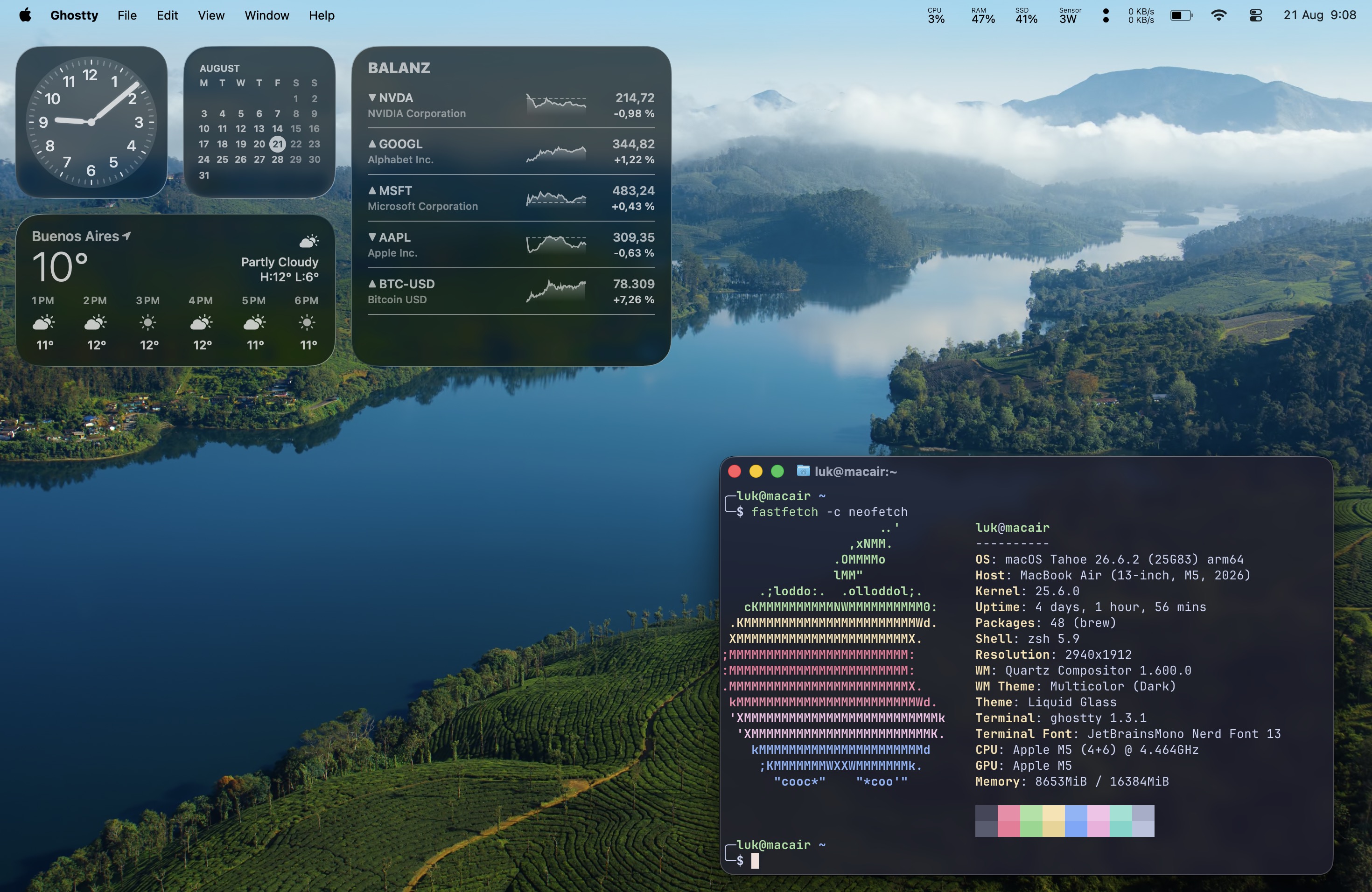Open the analog clock widget
Image resolution: width=1372 pixels, height=892 pixels.
tap(91, 122)
